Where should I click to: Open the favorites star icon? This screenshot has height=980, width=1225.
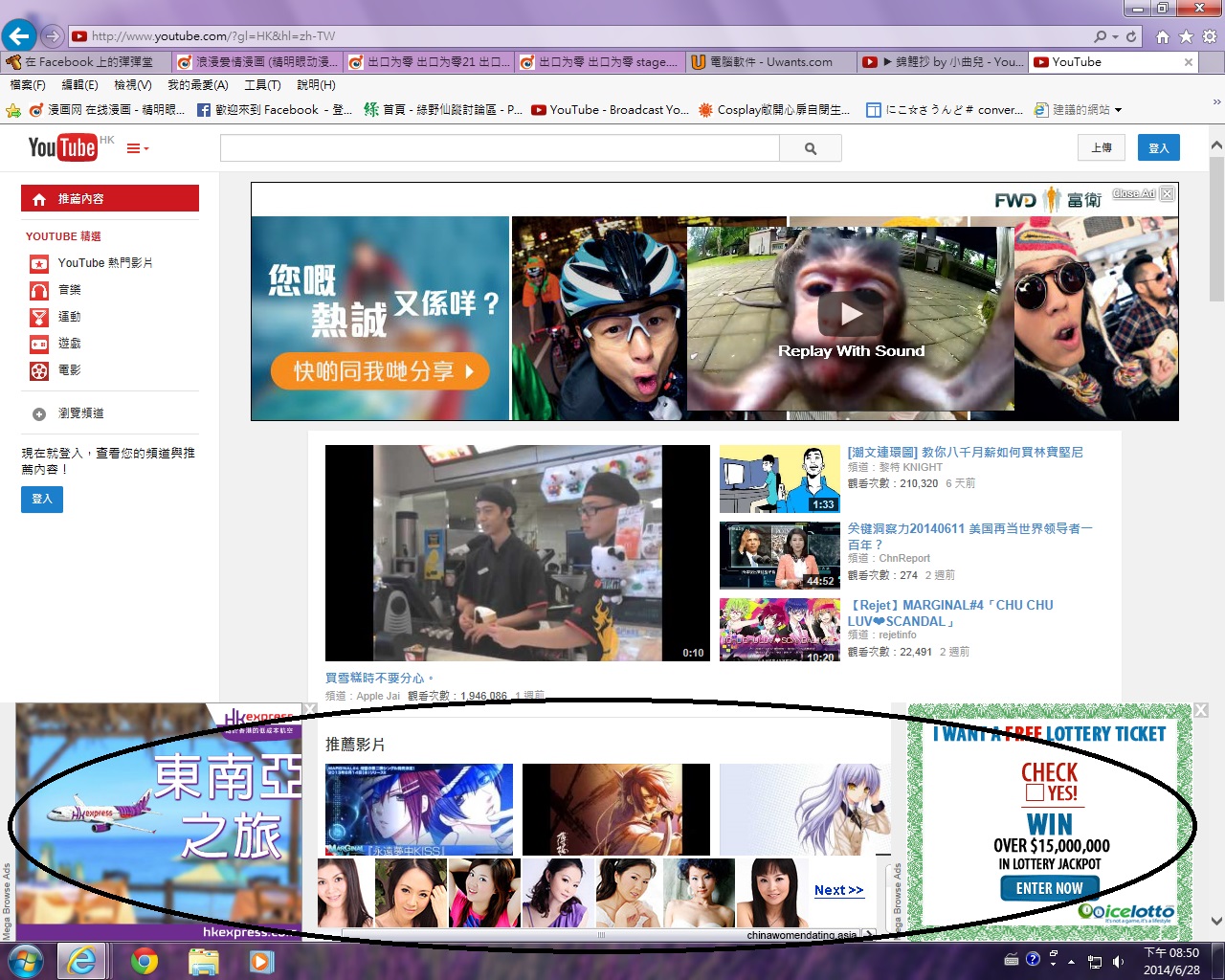pos(1186,36)
